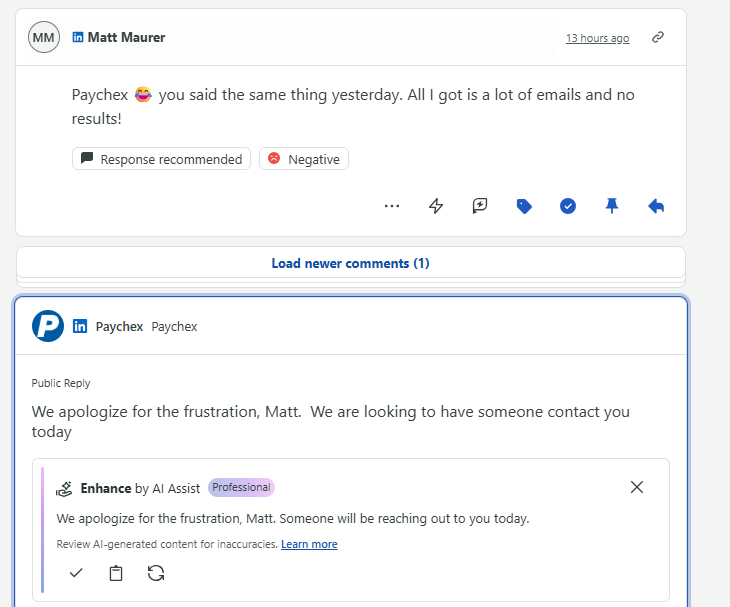Click 'Load newer comments (1)'
730x607 pixels.
[350, 263]
